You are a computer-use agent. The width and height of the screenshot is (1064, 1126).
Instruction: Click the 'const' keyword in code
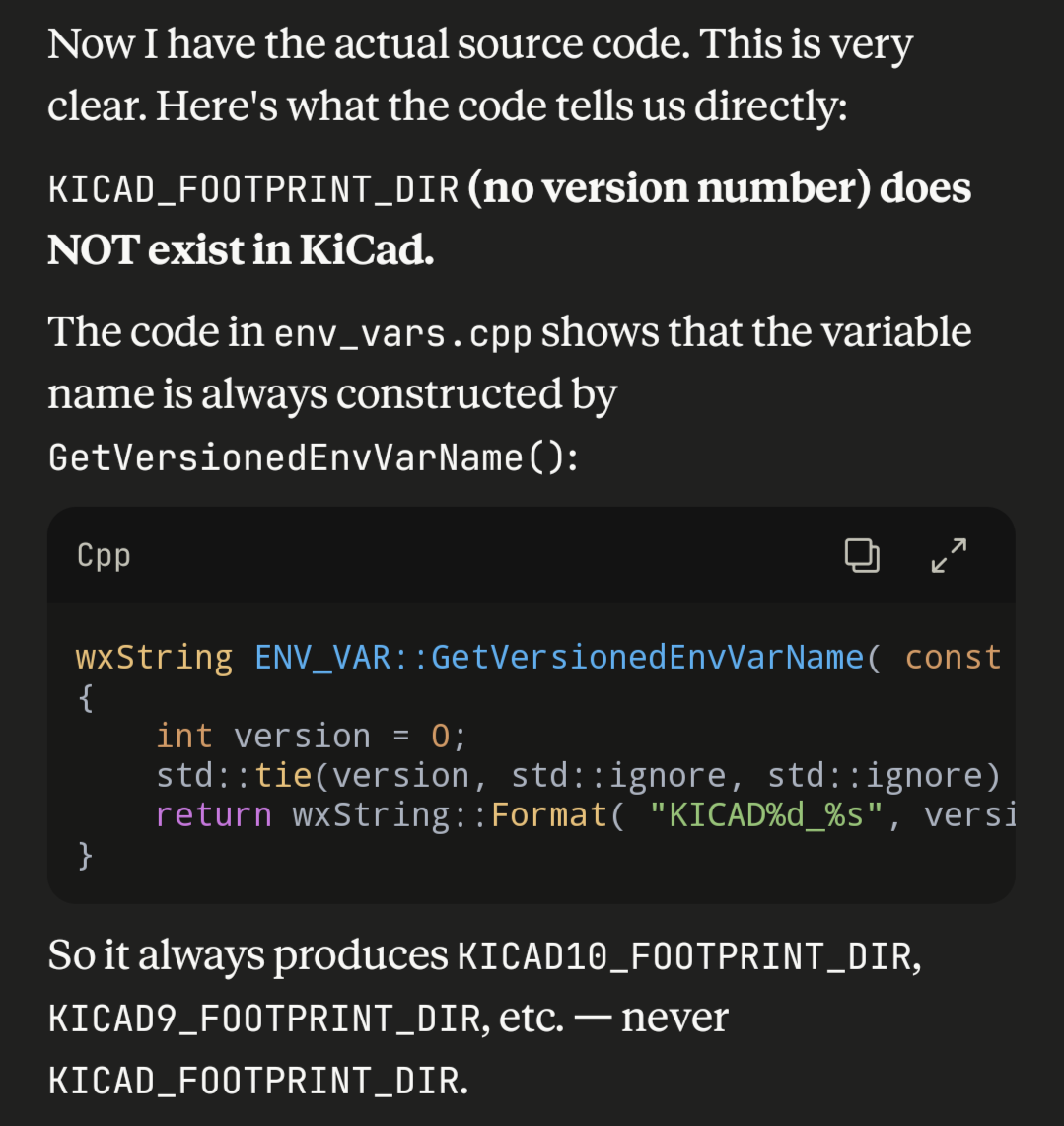click(x=953, y=657)
